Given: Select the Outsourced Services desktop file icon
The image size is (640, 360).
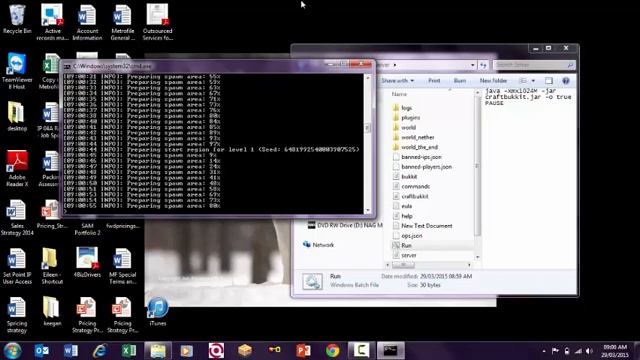Looking at the screenshot, I should coord(158,22).
